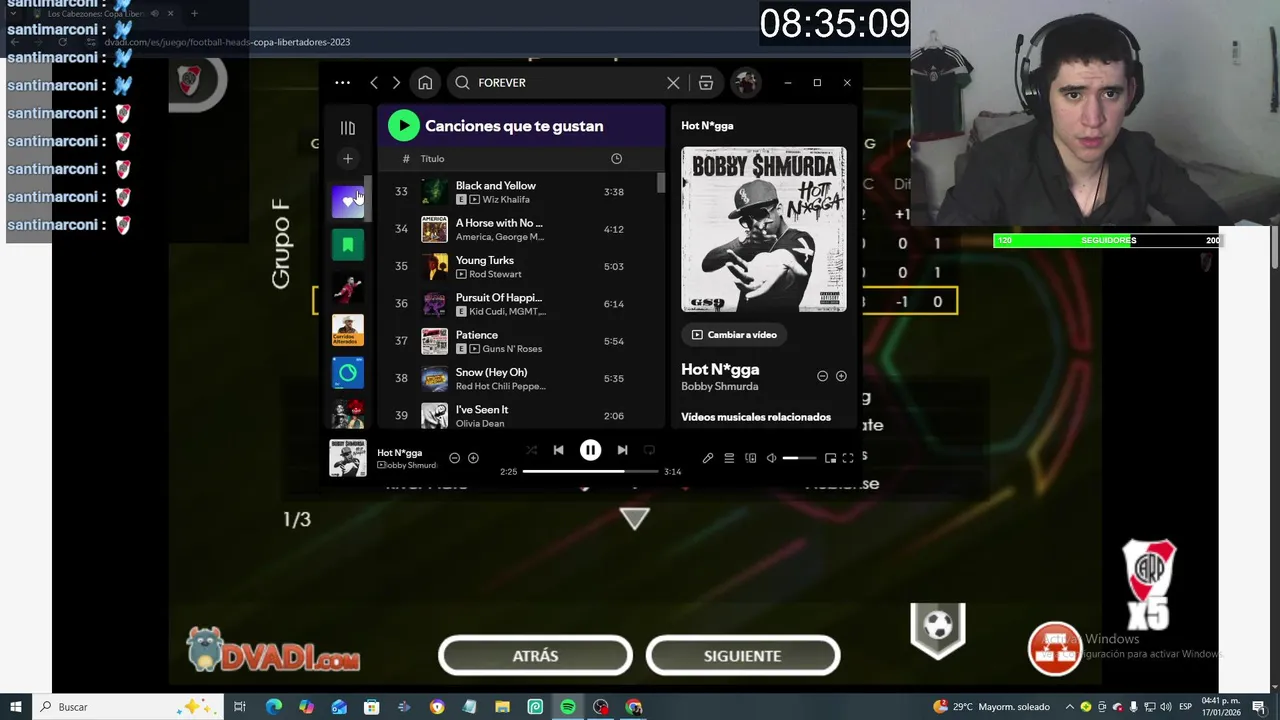
Task: Open the Browse icon beside search
Action: (x=706, y=83)
